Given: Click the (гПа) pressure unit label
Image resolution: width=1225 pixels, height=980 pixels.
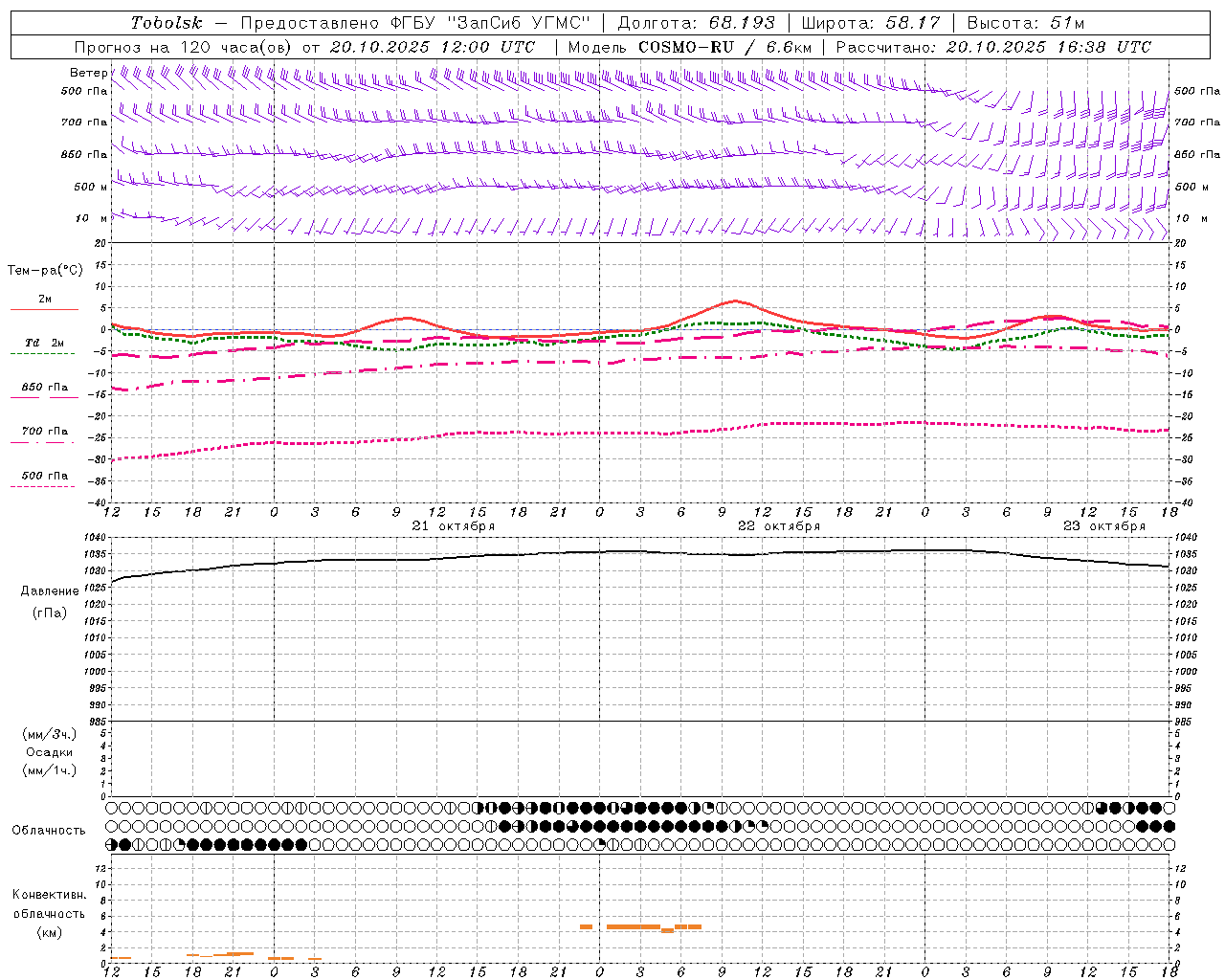Looking at the screenshot, I should tap(50, 613).
